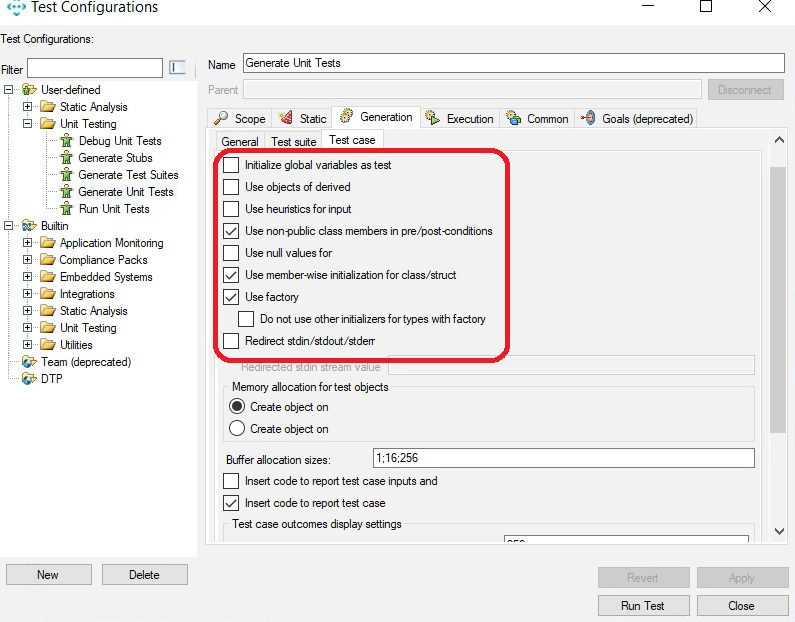The image size is (795, 622).
Task: Click the Filter text field
Action: [x=95, y=68]
